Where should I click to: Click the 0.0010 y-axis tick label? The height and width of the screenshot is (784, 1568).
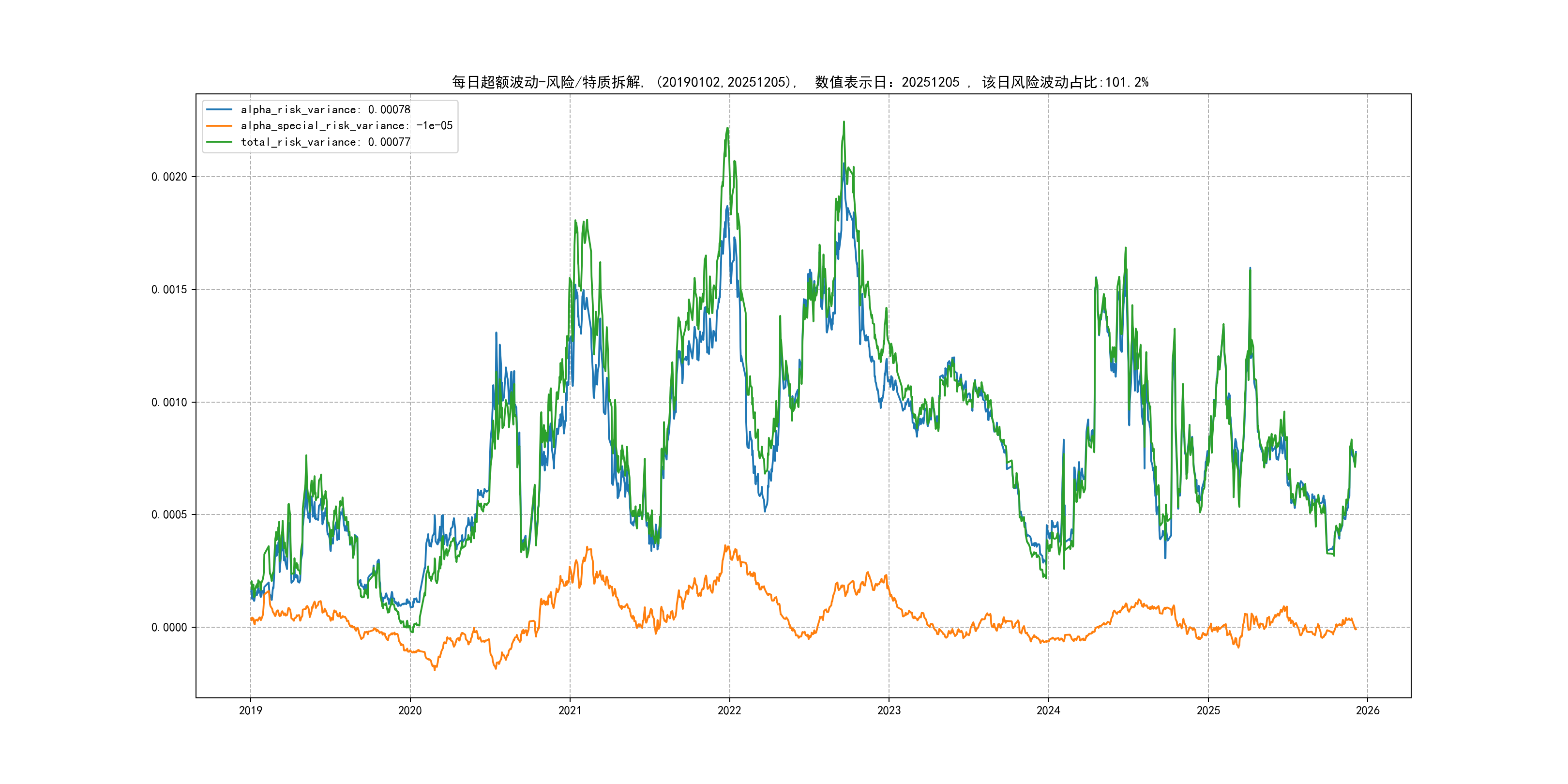click(x=169, y=402)
